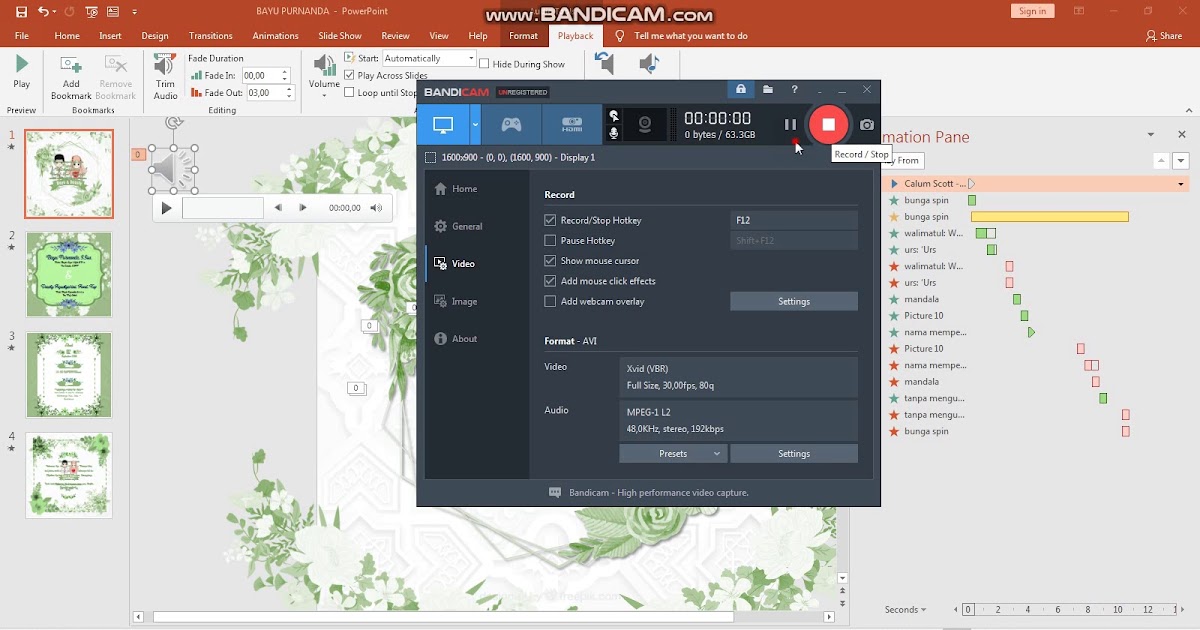
Task: Skip audio forward in on-slide player
Action: 303,208
